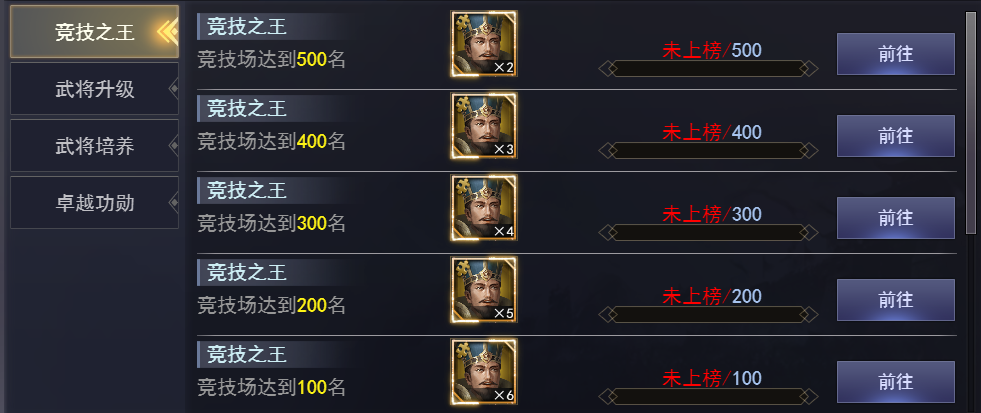Screen dimensions: 981x413
Task: Go to arena via the 300 rank 前往 button
Action: click(x=896, y=218)
